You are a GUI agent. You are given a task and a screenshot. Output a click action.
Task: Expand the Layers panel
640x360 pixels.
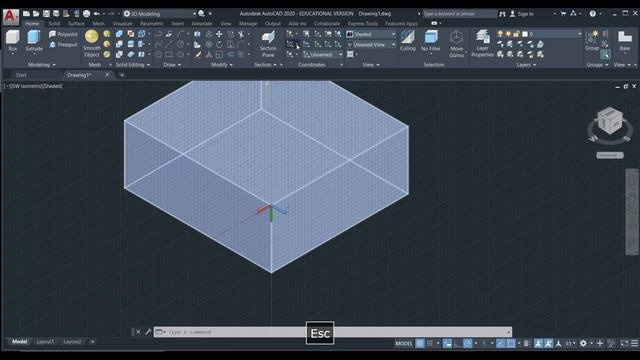tap(526, 64)
